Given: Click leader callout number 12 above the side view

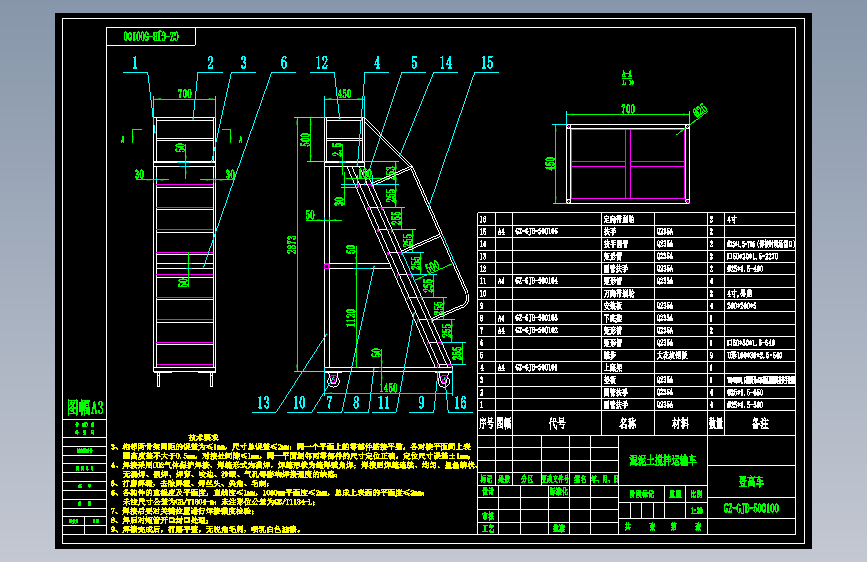Looking at the screenshot, I should [x=322, y=63].
